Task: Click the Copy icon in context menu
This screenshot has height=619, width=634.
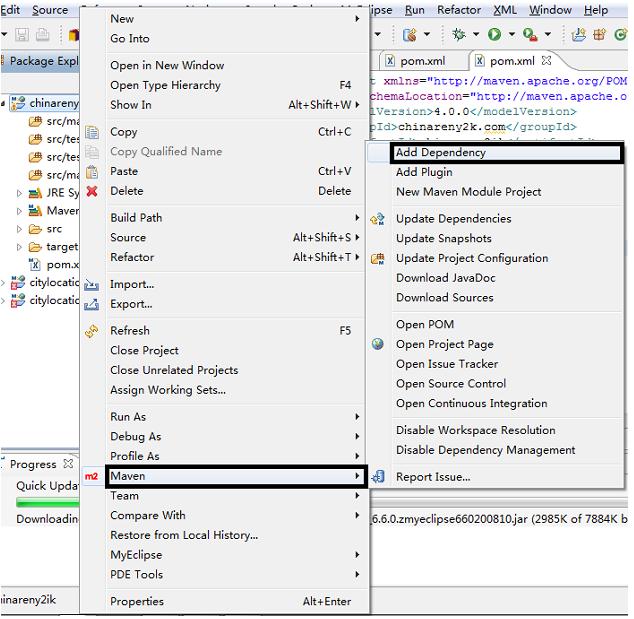Action: click(92, 132)
